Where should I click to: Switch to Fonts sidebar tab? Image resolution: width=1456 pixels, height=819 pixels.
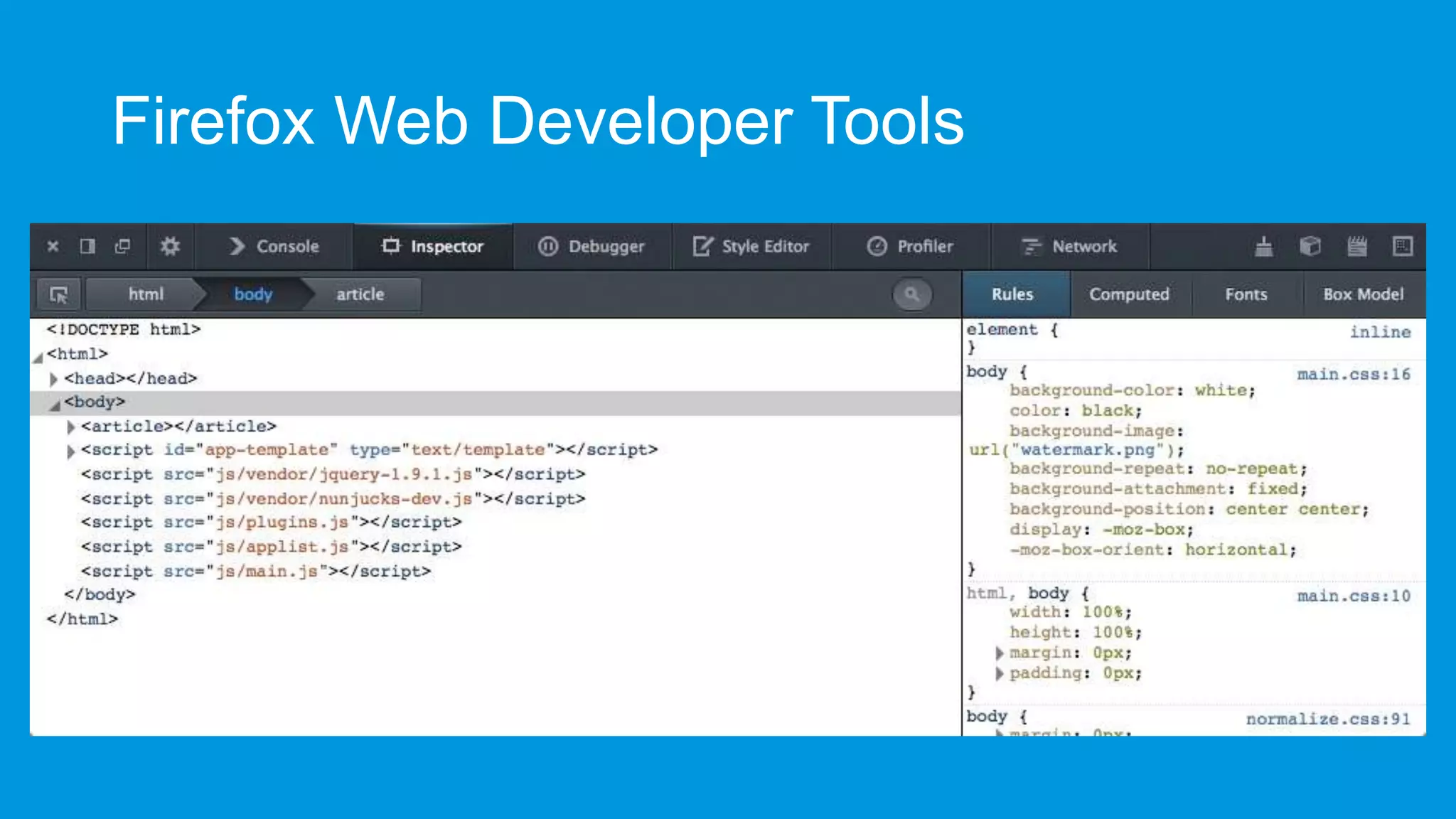click(x=1246, y=294)
